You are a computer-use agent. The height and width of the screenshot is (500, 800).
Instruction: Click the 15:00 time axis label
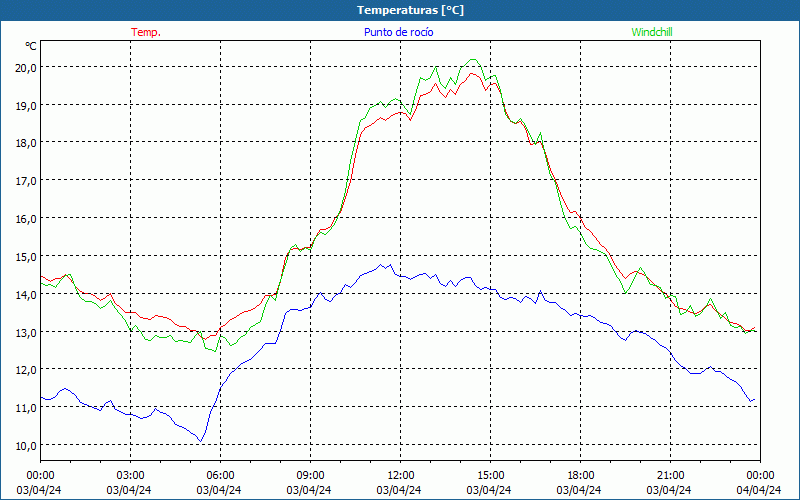click(490, 476)
